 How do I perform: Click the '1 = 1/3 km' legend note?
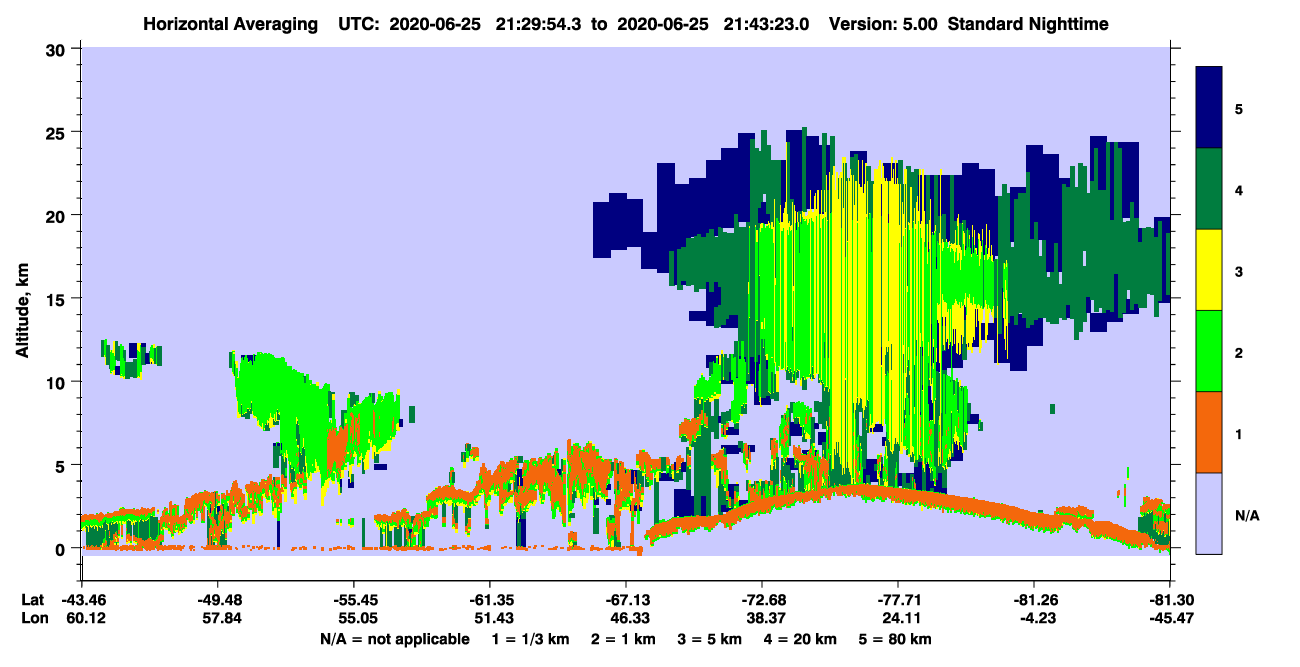[531, 639]
